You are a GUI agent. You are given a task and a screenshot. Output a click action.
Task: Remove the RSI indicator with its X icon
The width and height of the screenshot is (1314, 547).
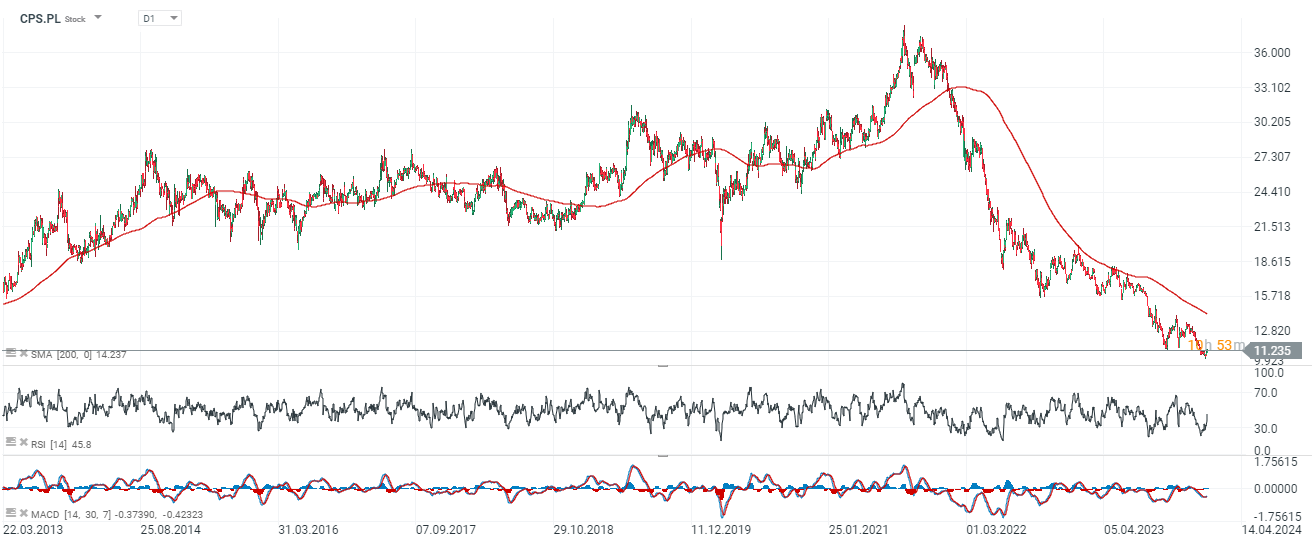click(x=23, y=444)
